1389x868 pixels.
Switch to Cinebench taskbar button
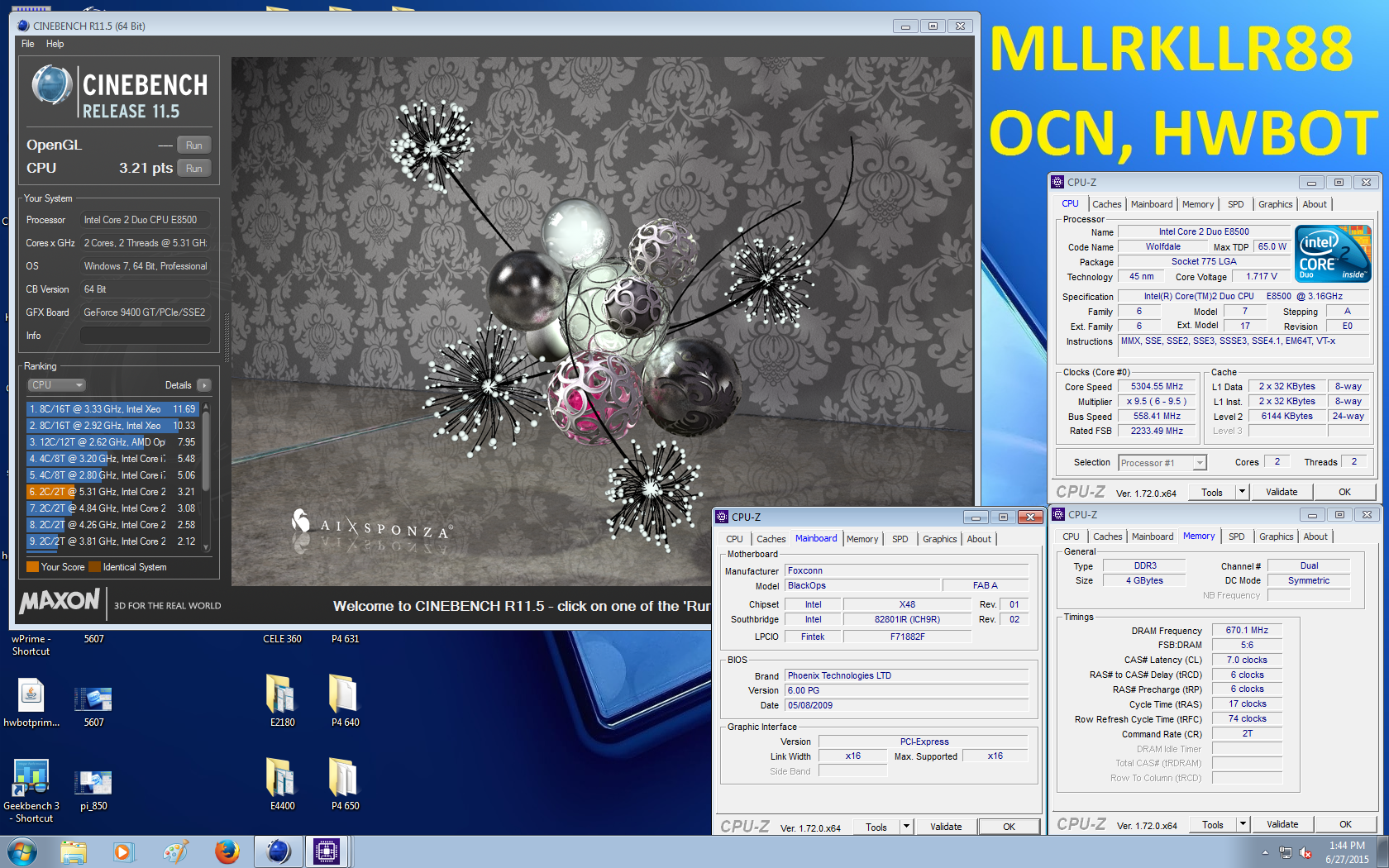pos(279,851)
